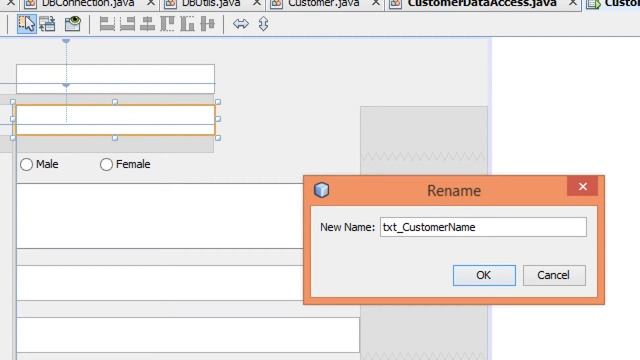This screenshot has width=640, height=360.
Task: Close the Rename dialog with X
Action: pyautogui.click(x=582, y=187)
